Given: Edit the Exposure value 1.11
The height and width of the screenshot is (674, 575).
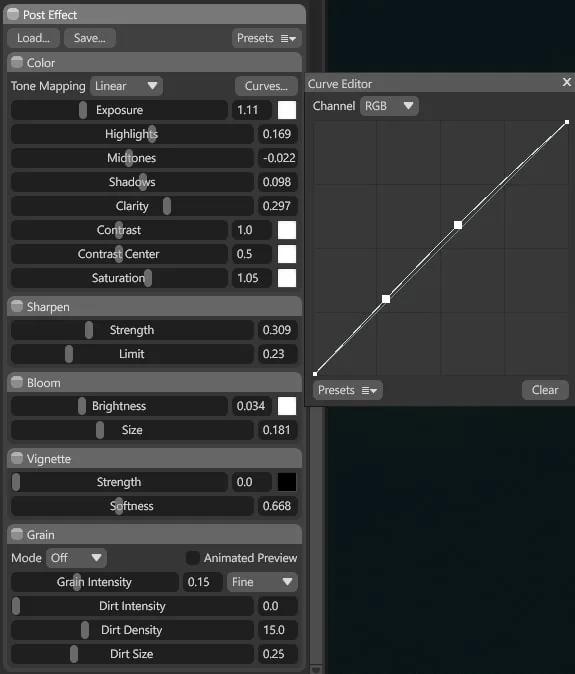Looking at the screenshot, I should click(252, 110).
